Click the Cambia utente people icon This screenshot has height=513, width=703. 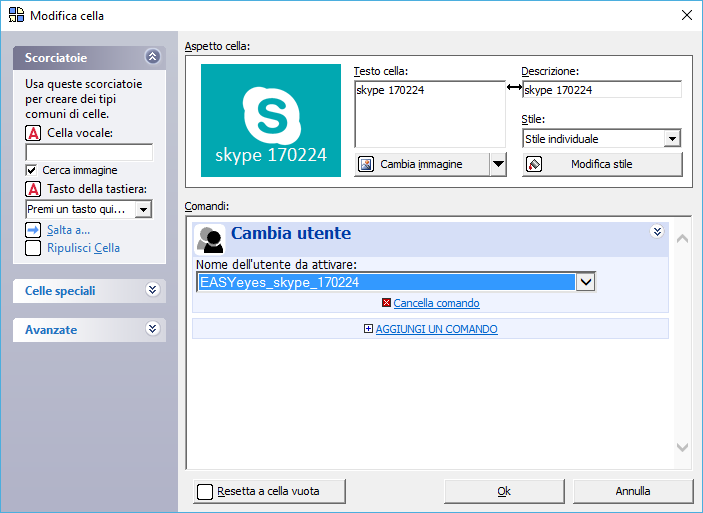click(210, 239)
